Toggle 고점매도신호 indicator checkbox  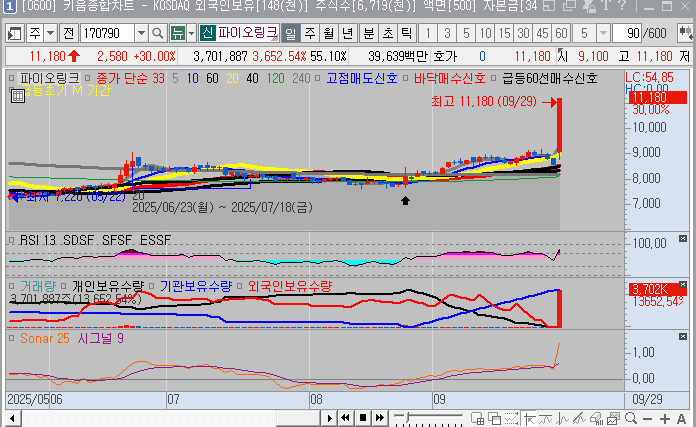point(317,78)
